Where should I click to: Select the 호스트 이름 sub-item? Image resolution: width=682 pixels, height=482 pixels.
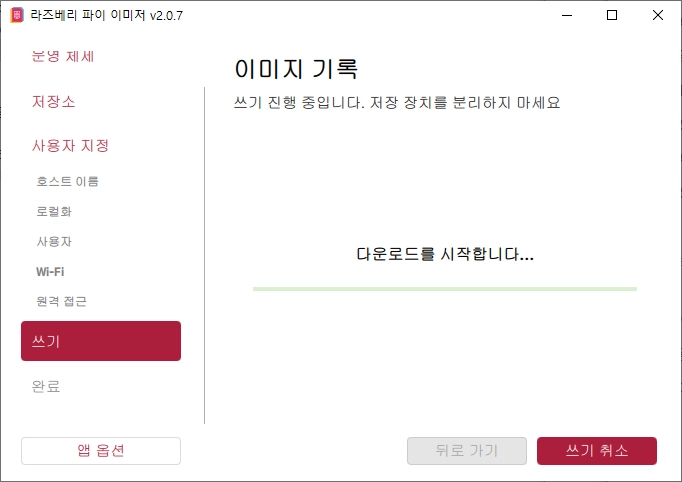click(67, 181)
